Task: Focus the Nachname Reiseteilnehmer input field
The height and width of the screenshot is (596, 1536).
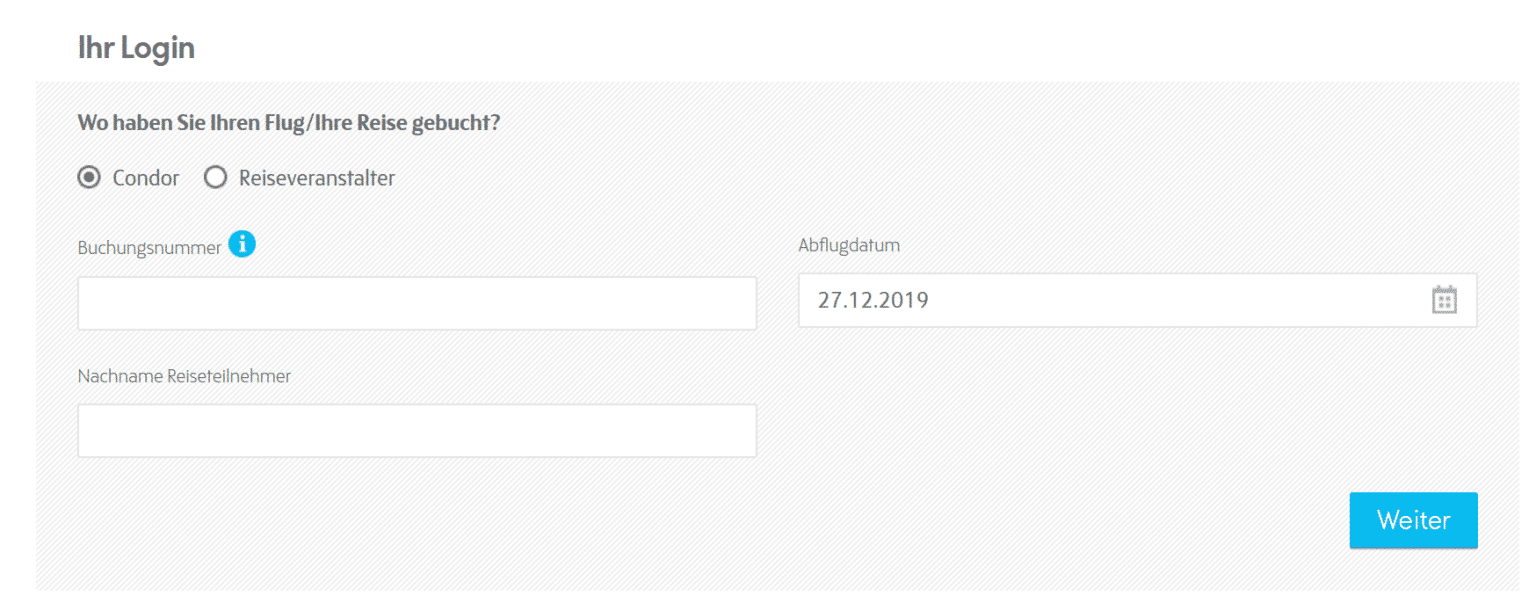Action: (x=416, y=431)
